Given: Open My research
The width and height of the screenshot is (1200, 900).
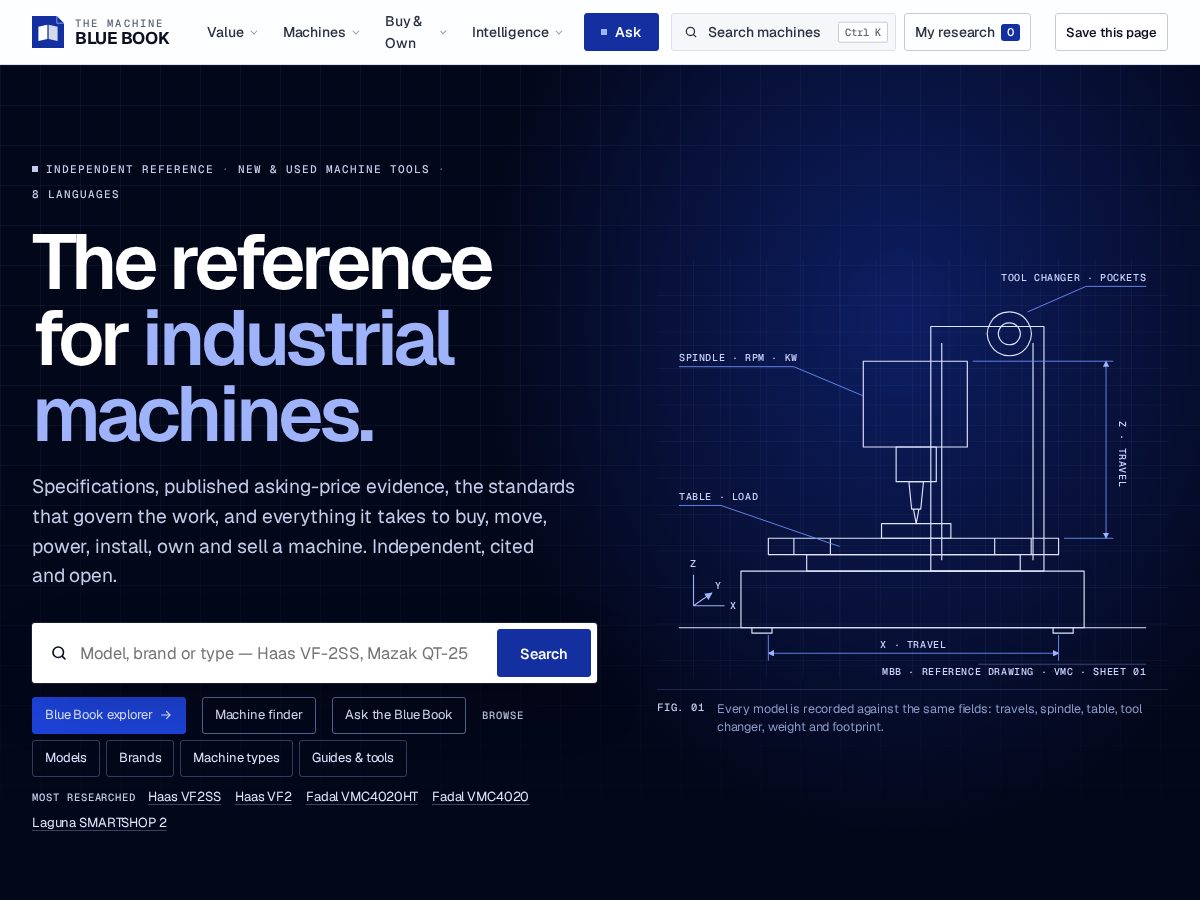Looking at the screenshot, I should click(x=967, y=32).
